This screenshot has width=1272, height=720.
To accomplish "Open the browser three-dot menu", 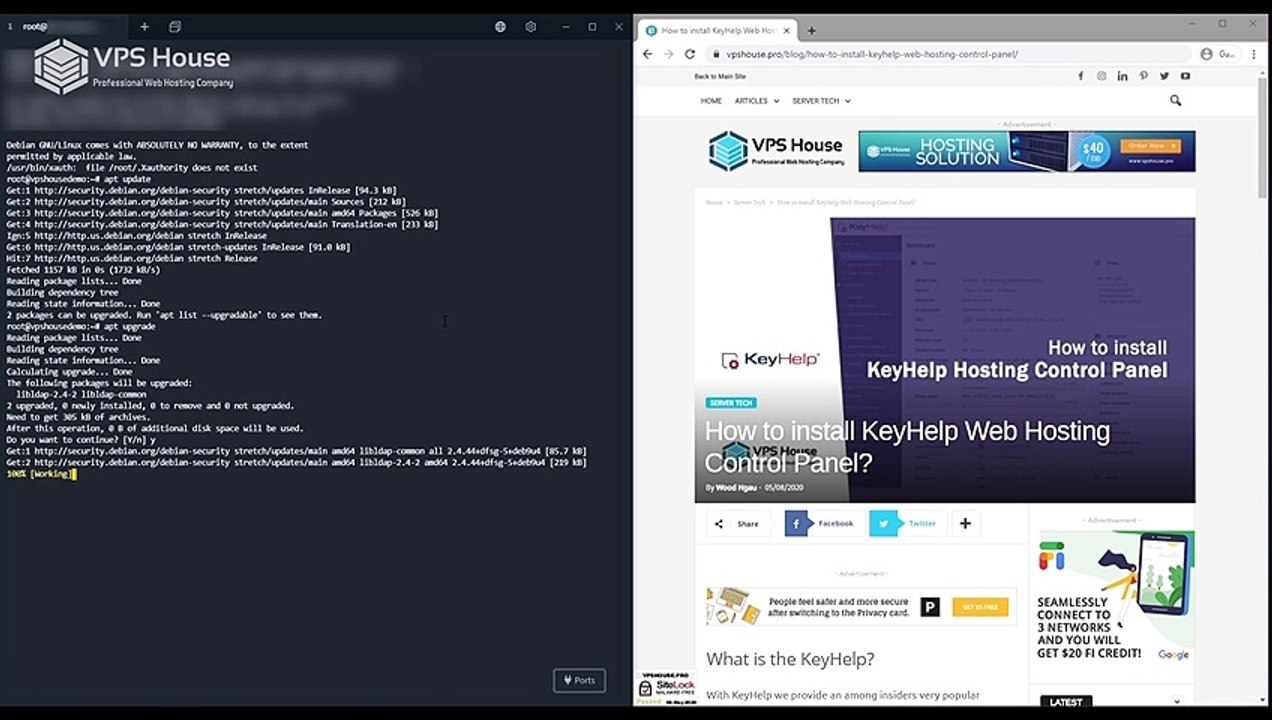I will tap(1253, 54).
